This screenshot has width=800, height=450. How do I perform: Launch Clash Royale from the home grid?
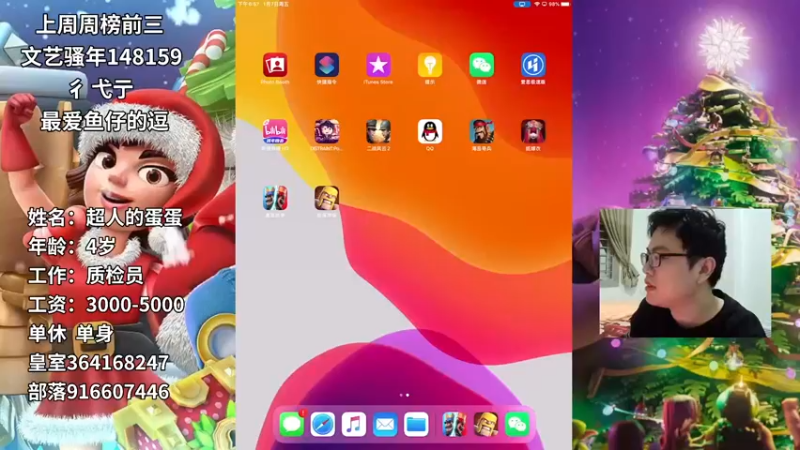[275, 198]
